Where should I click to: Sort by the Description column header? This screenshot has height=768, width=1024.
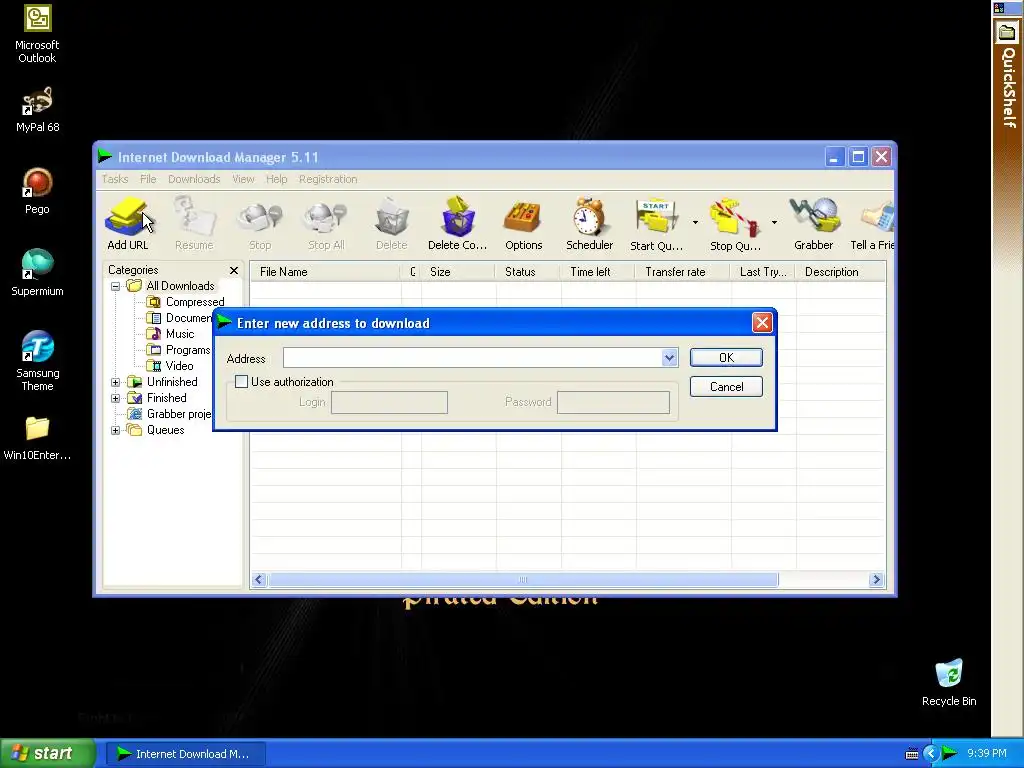pos(840,272)
